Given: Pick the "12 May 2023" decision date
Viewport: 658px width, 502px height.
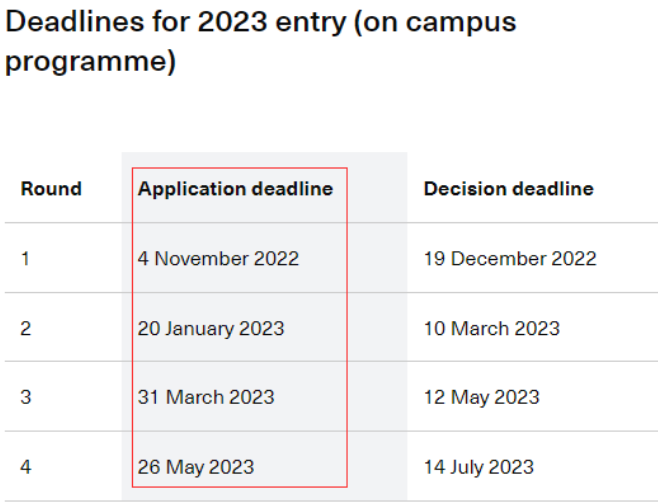Looking at the screenshot, I should 481,397.
